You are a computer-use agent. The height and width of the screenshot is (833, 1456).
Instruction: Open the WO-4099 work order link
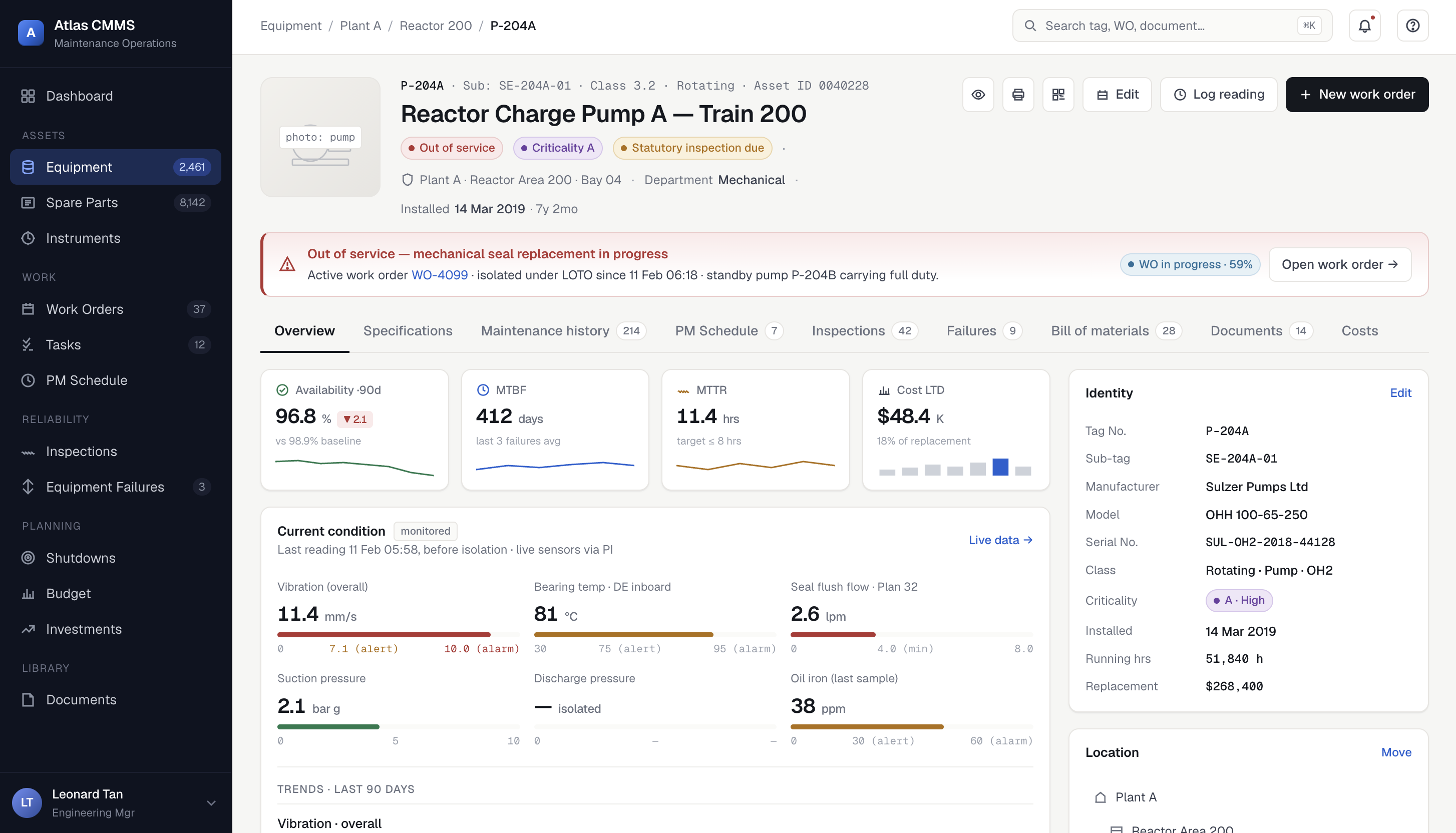(x=440, y=275)
